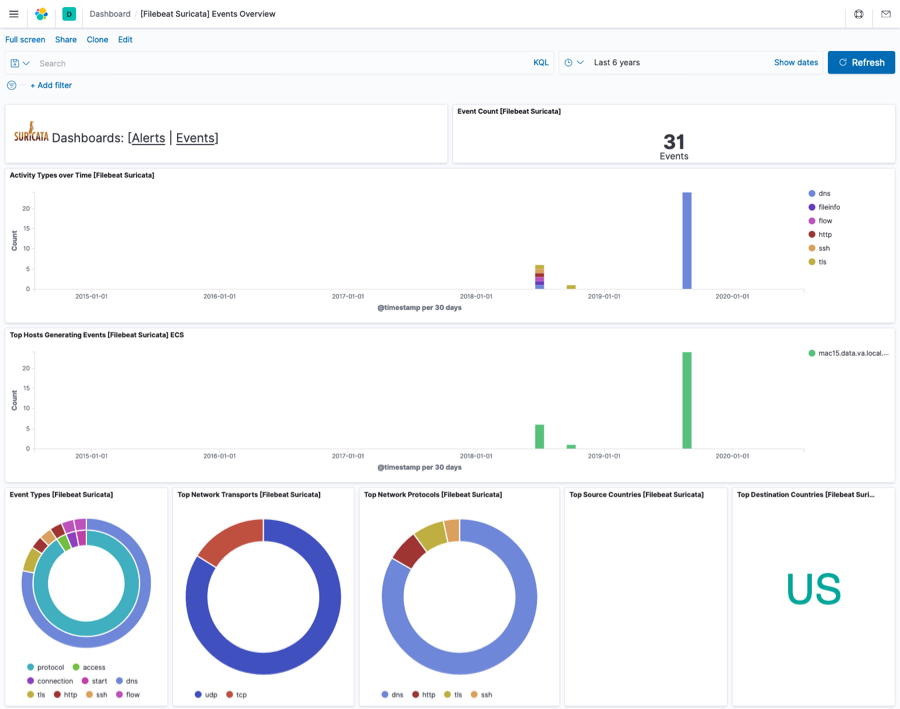Screen dimensions: 900x709
Task: Select tcp legend in Network Transports
Action: point(236,695)
